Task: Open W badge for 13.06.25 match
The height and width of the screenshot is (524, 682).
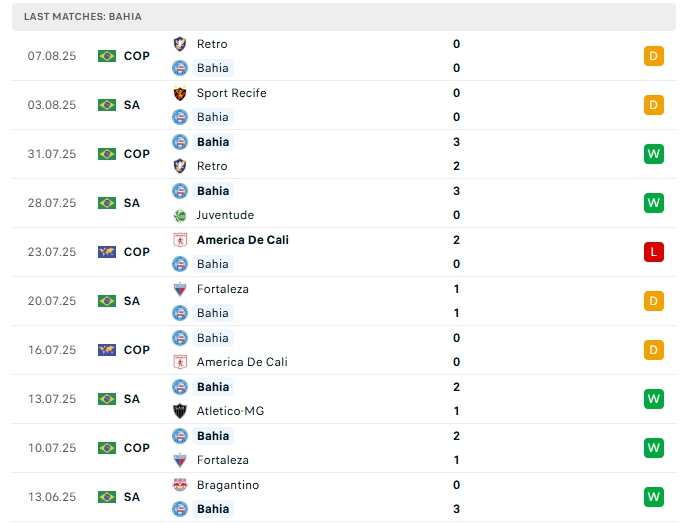Action: 654,497
